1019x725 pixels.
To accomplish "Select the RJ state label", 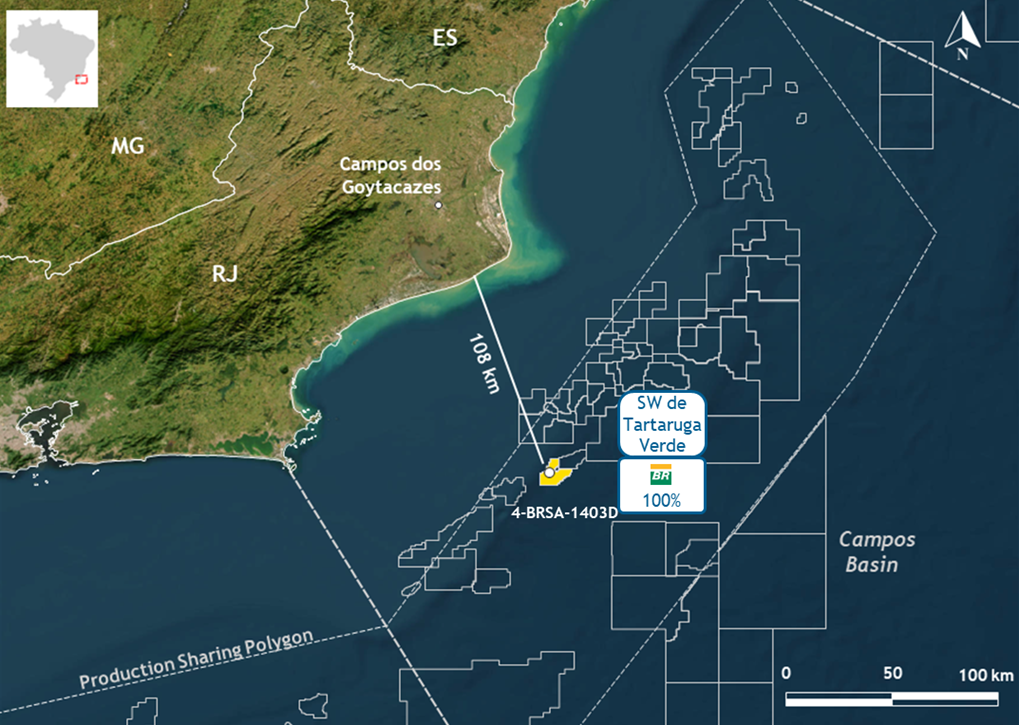I will [x=224, y=273].
